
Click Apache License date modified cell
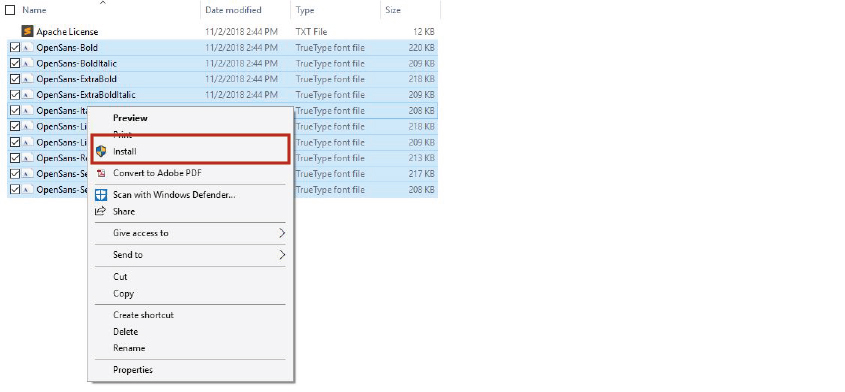point(241,32)
